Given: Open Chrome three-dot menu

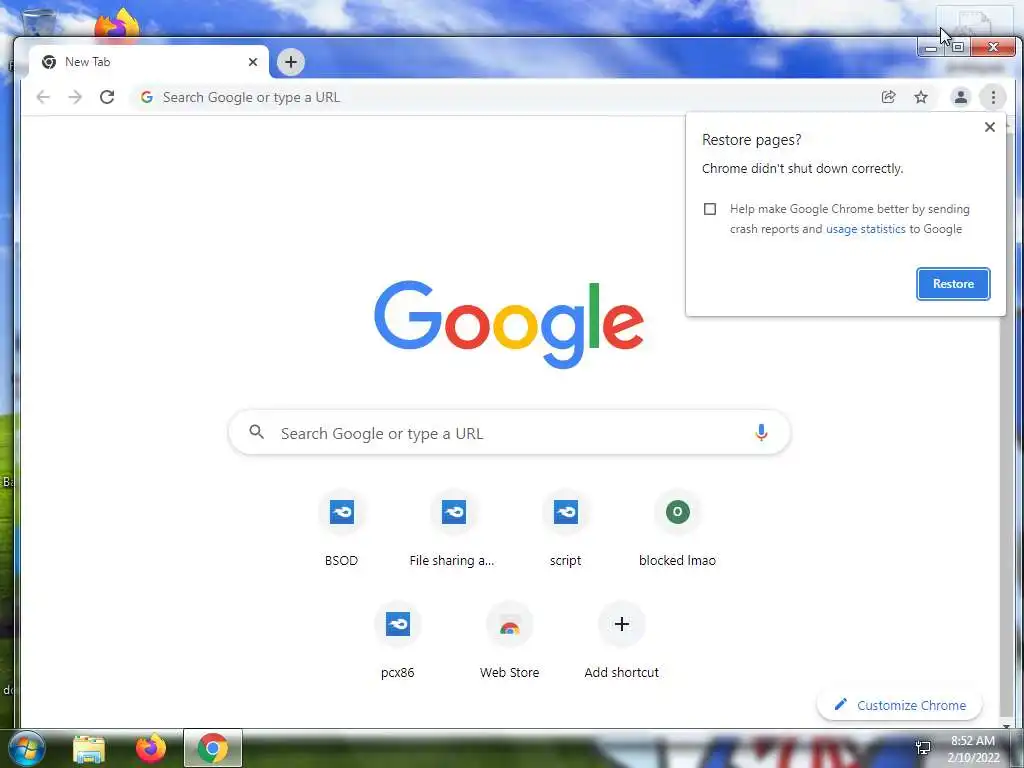Looking at the screenshot, I should tap(993, 97).
